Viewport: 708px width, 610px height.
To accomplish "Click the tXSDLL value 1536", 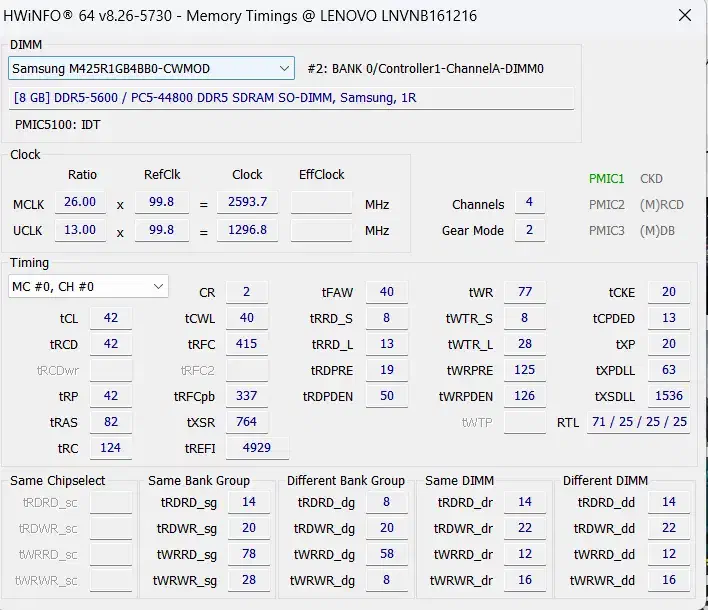I will click(x=669, y=396).
